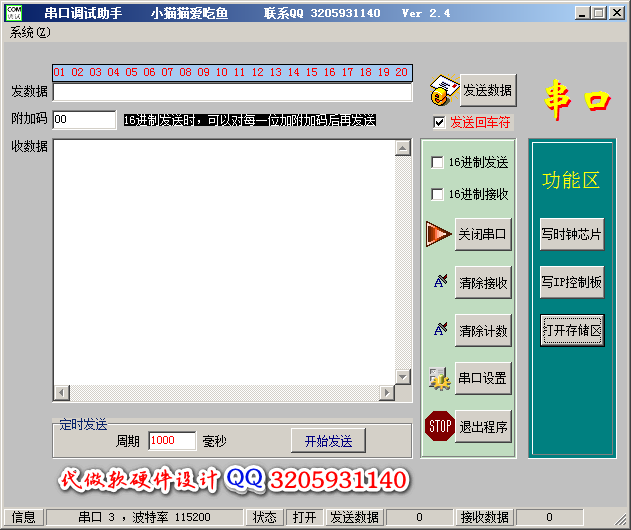Click the sent data count 0
This screenshot has height=530, width=631.
419,517
